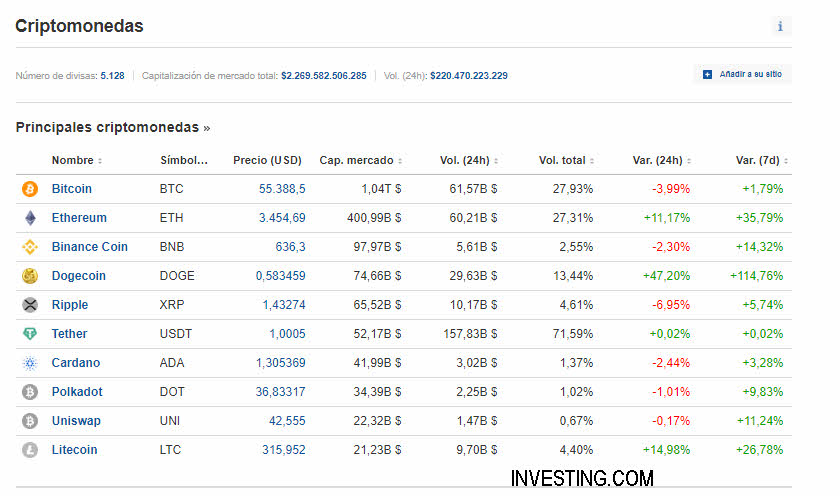Open the Polkadot name link
This screenshot has width=840, height=496.
pyautogui.click(x=77, y=392)
